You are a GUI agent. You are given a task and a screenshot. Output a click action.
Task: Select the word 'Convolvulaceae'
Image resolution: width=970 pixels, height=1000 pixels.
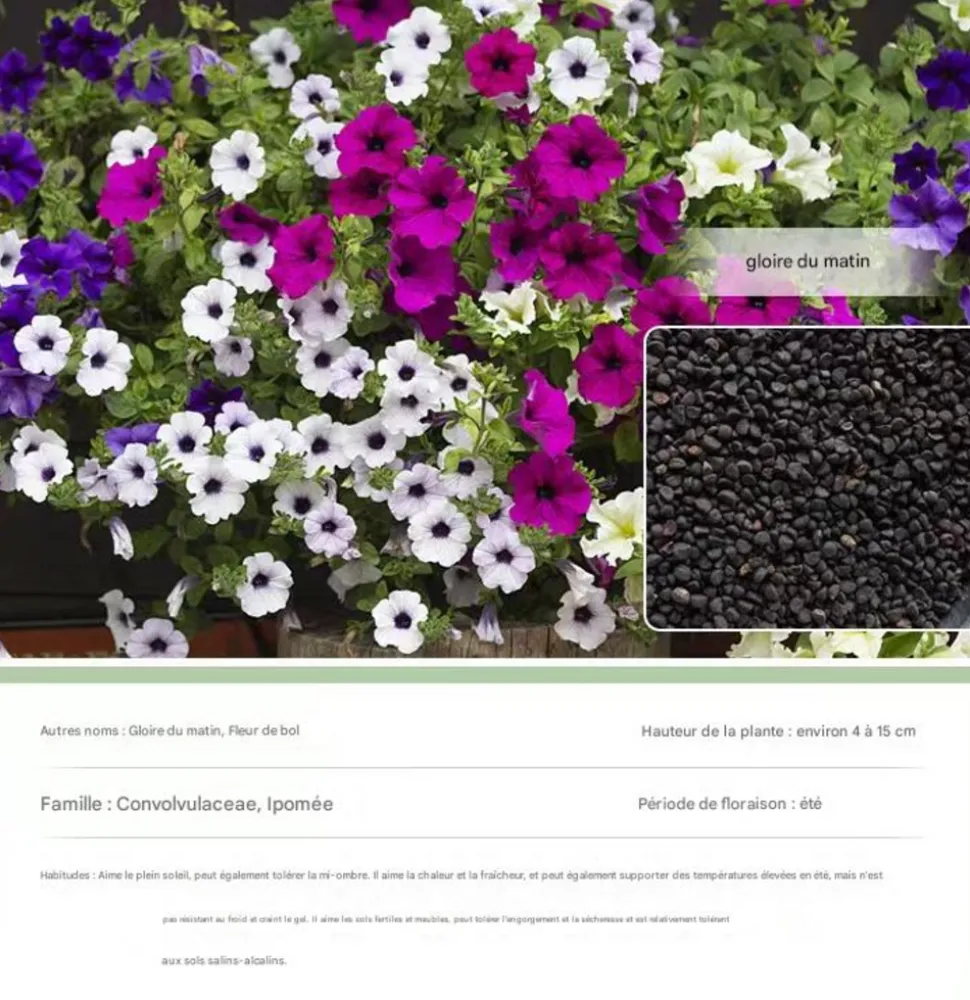tap(186, 804)
